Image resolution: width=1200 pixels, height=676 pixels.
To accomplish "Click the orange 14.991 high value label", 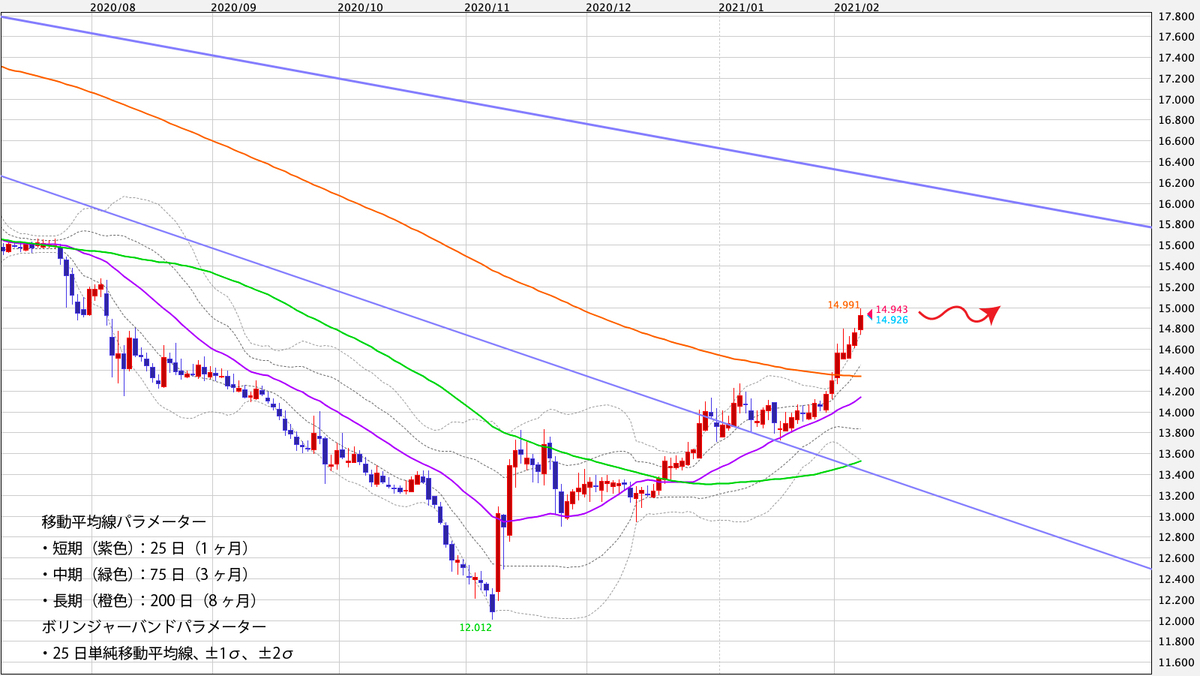I will [843, 304].
